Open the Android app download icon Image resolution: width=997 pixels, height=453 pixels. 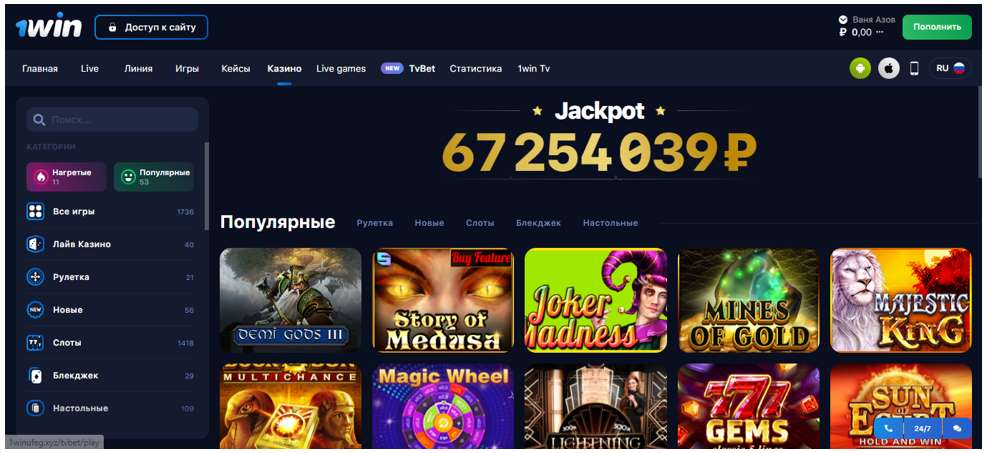(860, 68)
